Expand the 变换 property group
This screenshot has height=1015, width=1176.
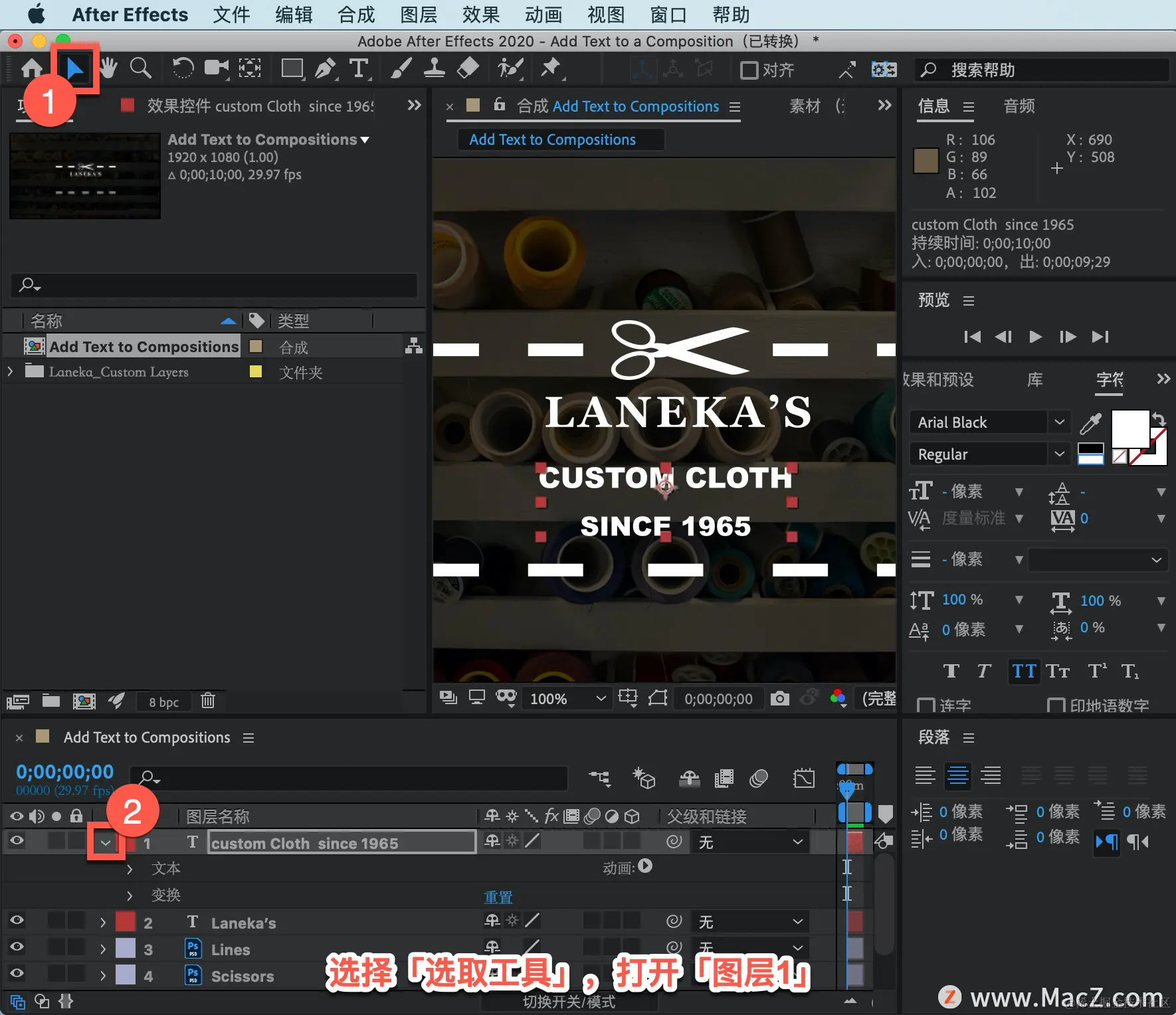[x=130, y=895]
